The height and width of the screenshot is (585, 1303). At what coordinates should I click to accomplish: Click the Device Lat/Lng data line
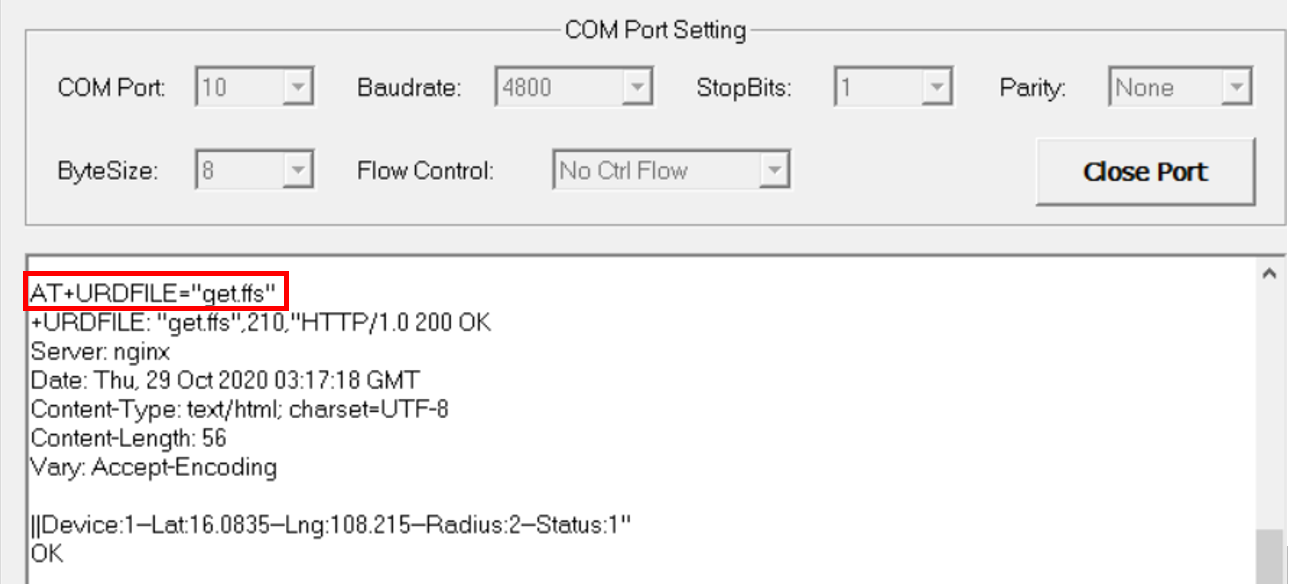click(x=330, y=524)
